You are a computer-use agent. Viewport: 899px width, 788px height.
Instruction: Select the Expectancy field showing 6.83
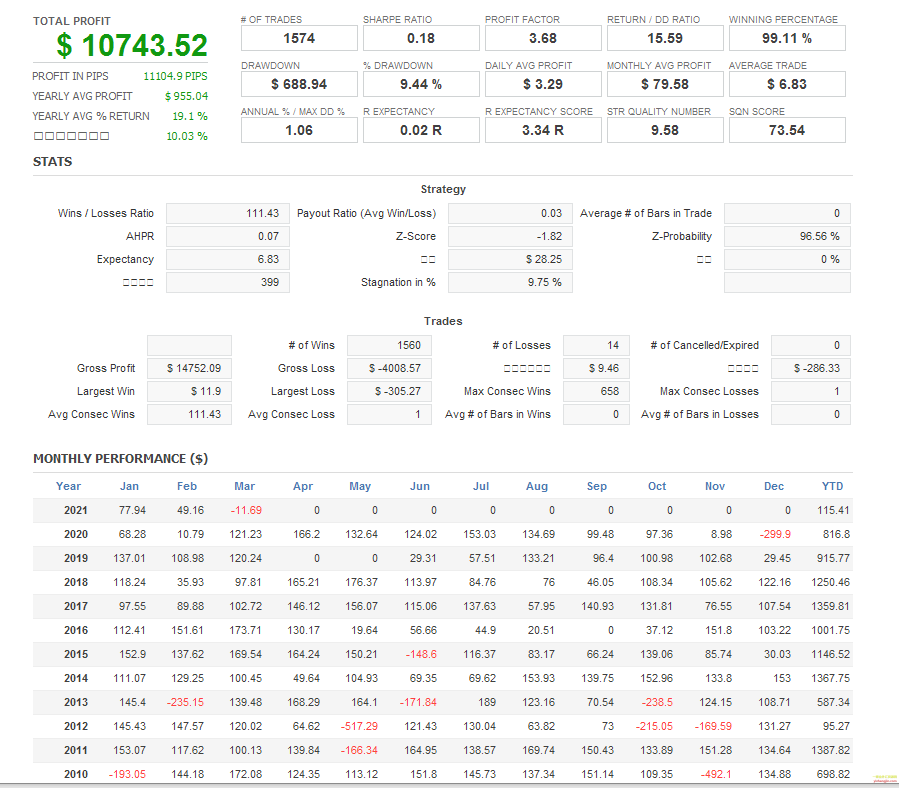coord(228,259)
